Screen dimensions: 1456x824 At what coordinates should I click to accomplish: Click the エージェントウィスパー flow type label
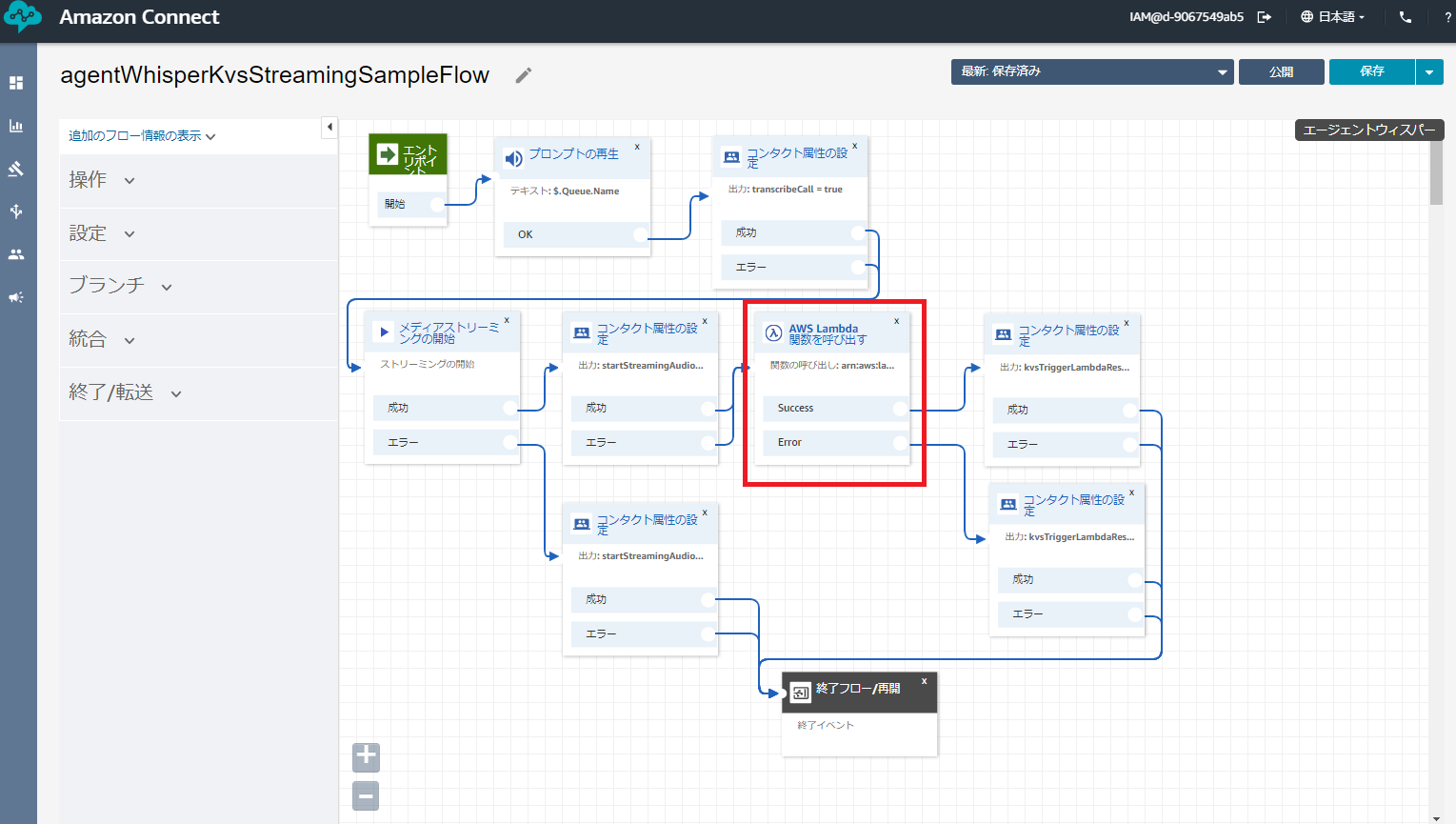coord(1369,130)
